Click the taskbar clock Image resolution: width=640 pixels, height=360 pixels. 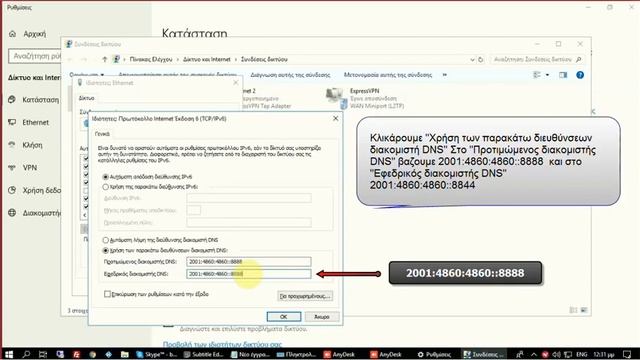click(x=604, y=354)
